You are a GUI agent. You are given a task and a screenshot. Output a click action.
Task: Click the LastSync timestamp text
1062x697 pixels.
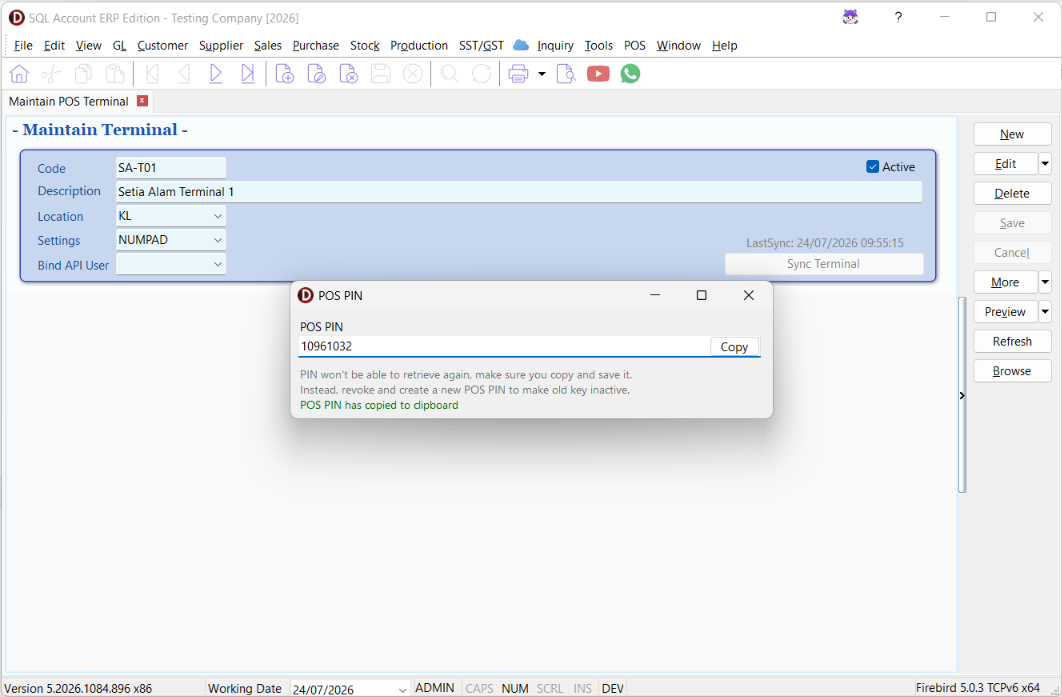pyautogui.click(x=824, y=242)
